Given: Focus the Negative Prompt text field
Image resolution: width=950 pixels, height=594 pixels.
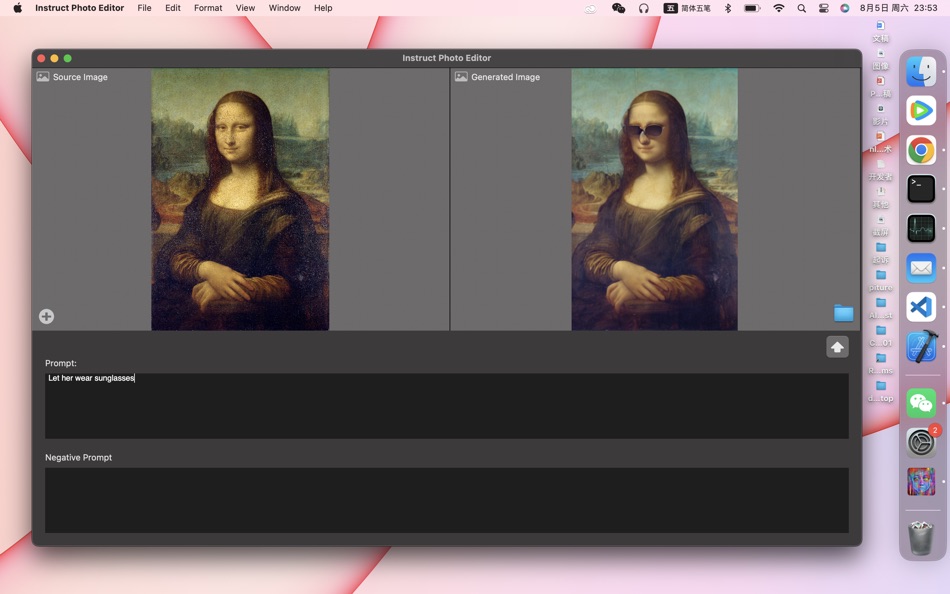Looking at the screenshot, I should 447,500.
